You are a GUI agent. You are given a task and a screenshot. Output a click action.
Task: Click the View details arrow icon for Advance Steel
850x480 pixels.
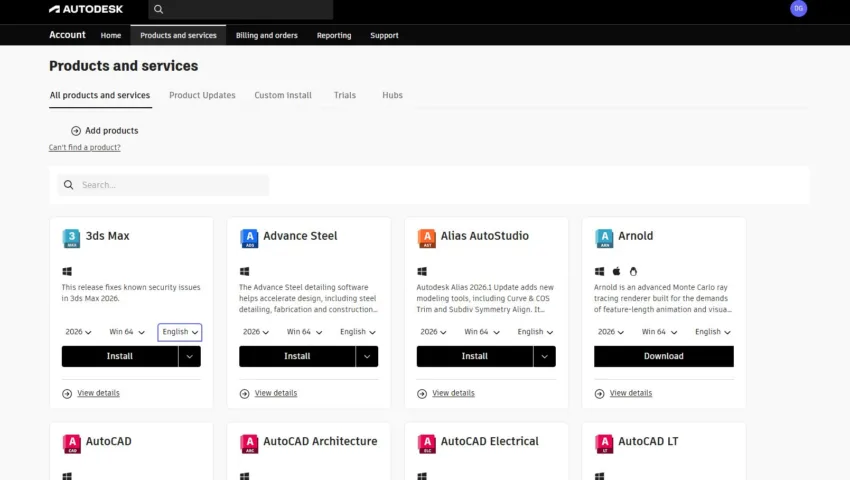[244, 394]
